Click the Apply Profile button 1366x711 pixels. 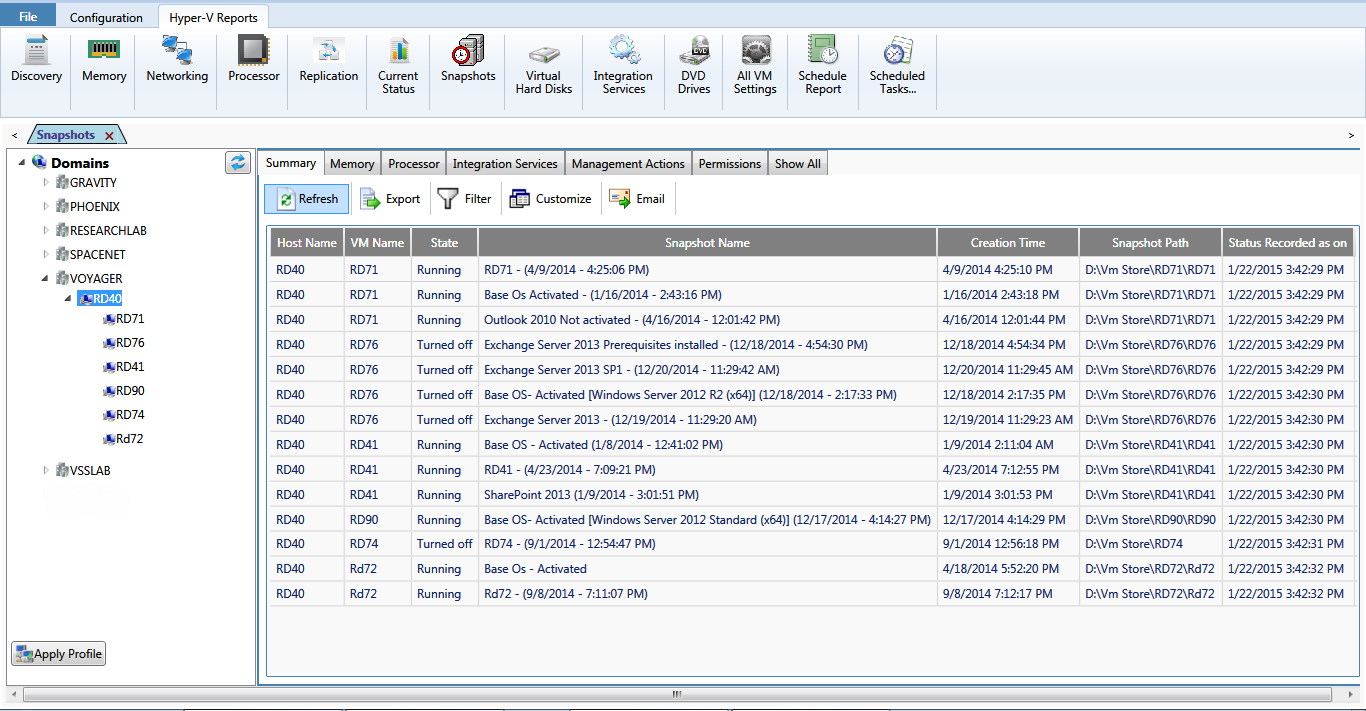(59, 654)
